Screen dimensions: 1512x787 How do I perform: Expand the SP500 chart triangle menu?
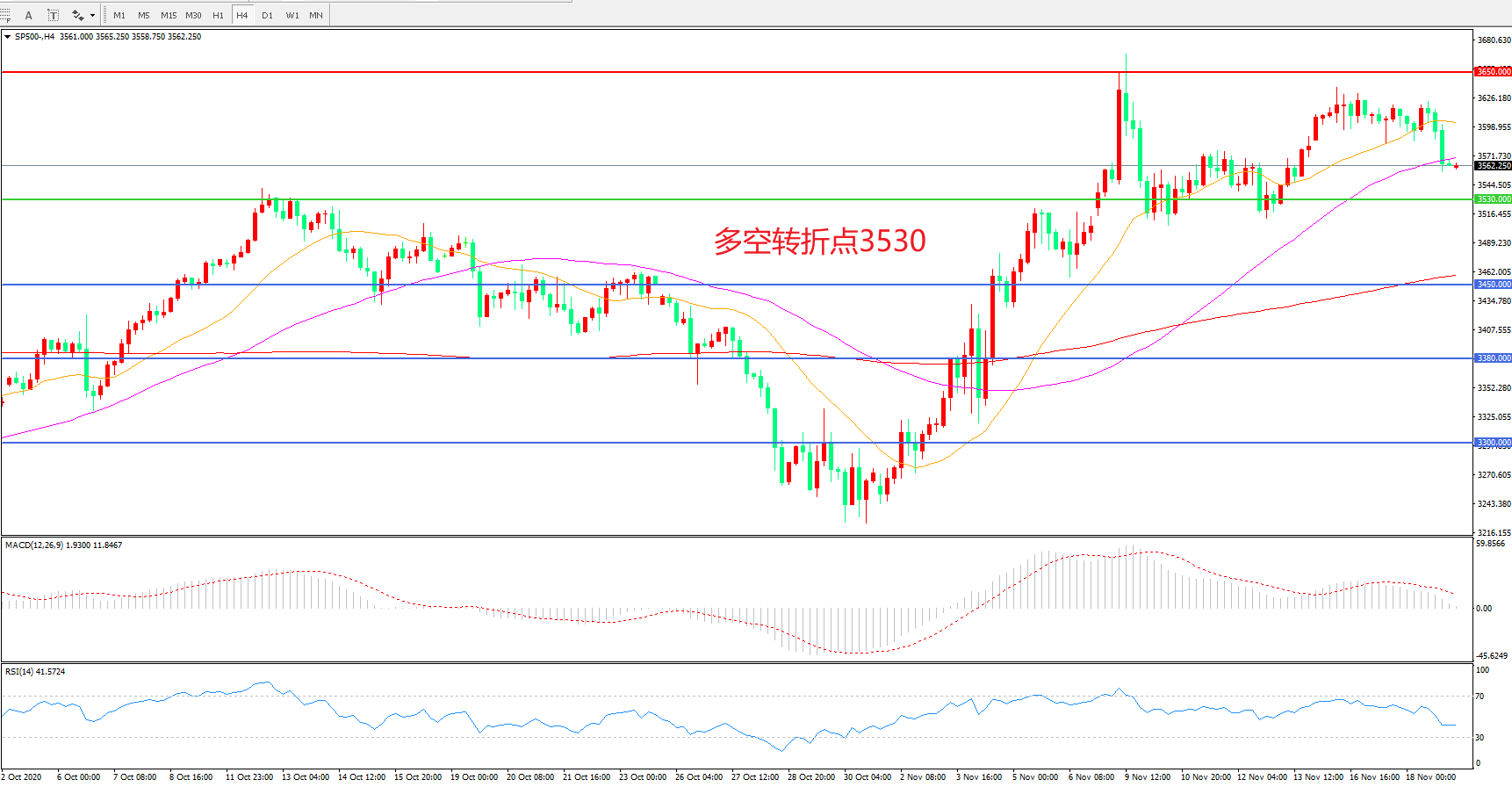(7, 37)
